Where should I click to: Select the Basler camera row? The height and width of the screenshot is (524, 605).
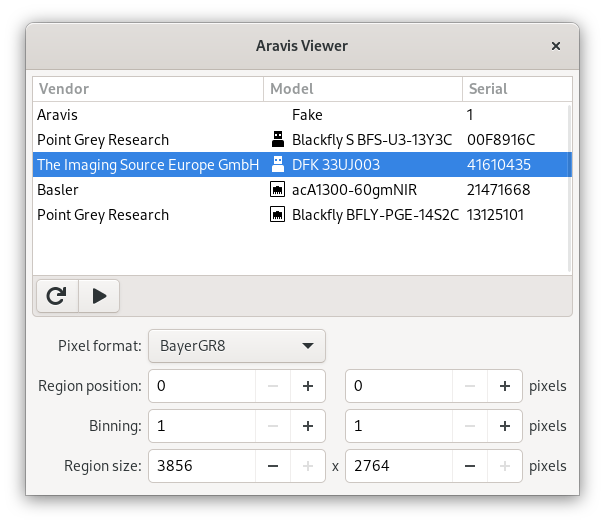300,190
